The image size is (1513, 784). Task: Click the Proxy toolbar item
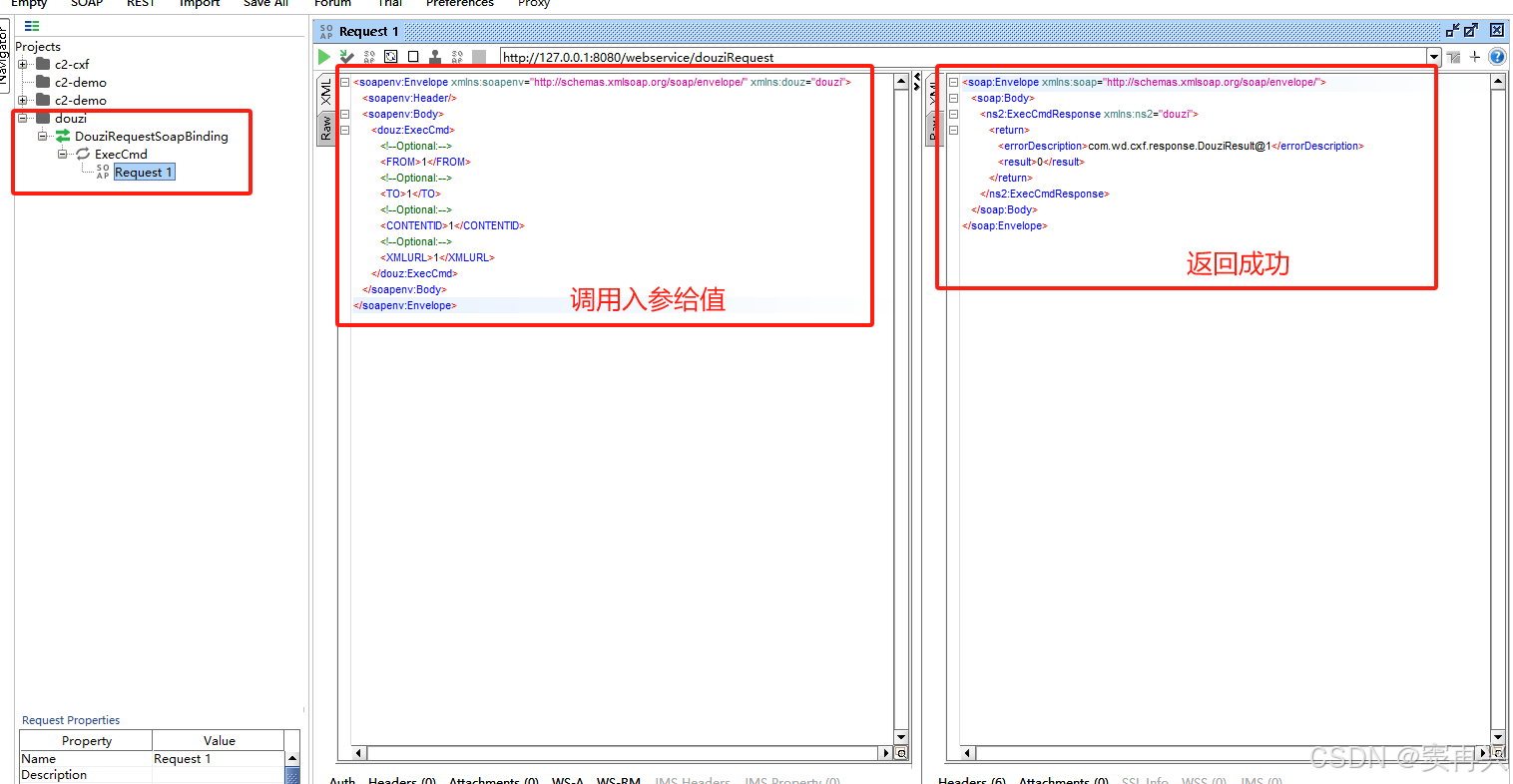click(x=534, y=4)
